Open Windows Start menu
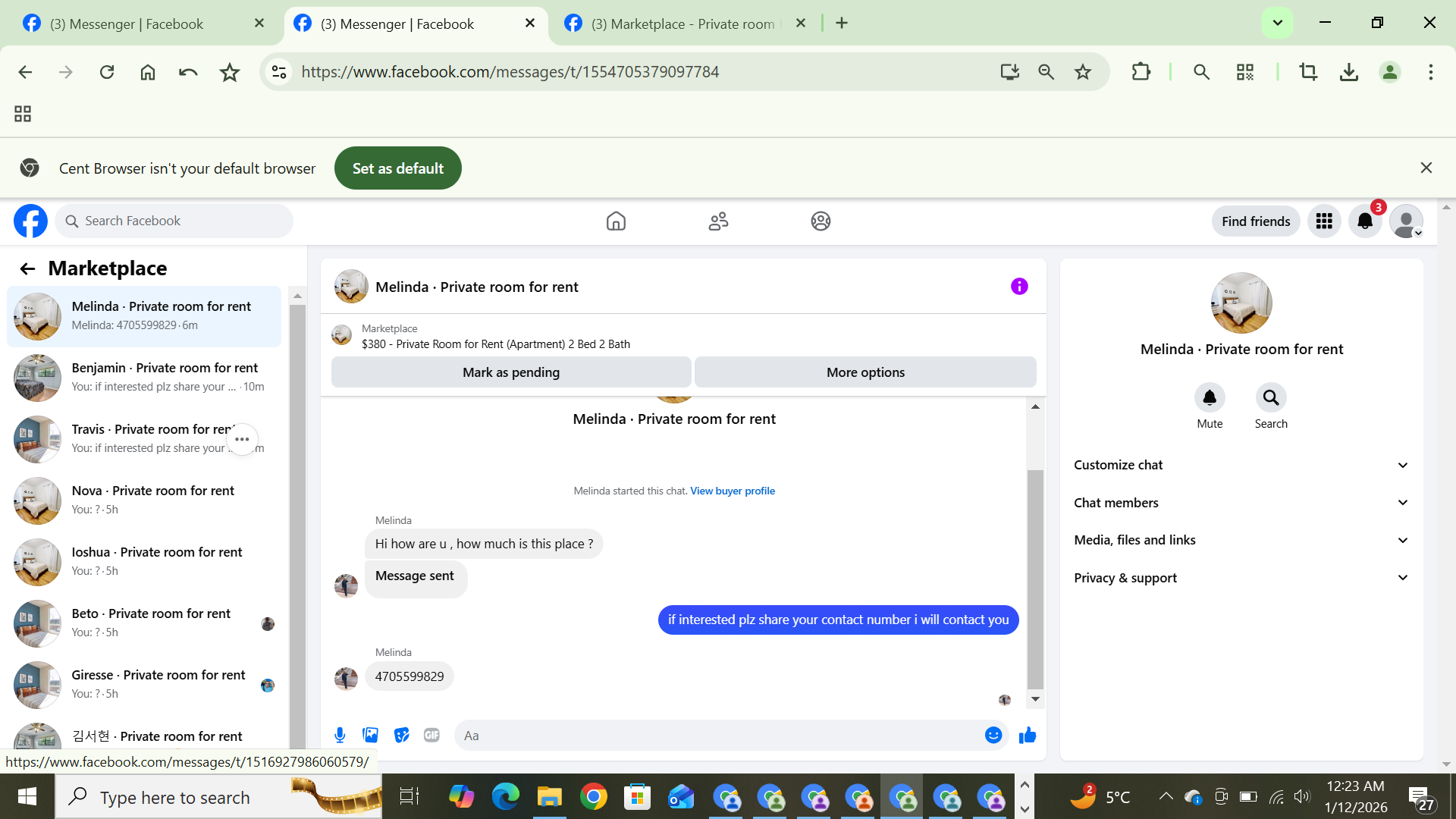Image resolution: width=1456 pixels, height=819 pixels. pos(27,796)
